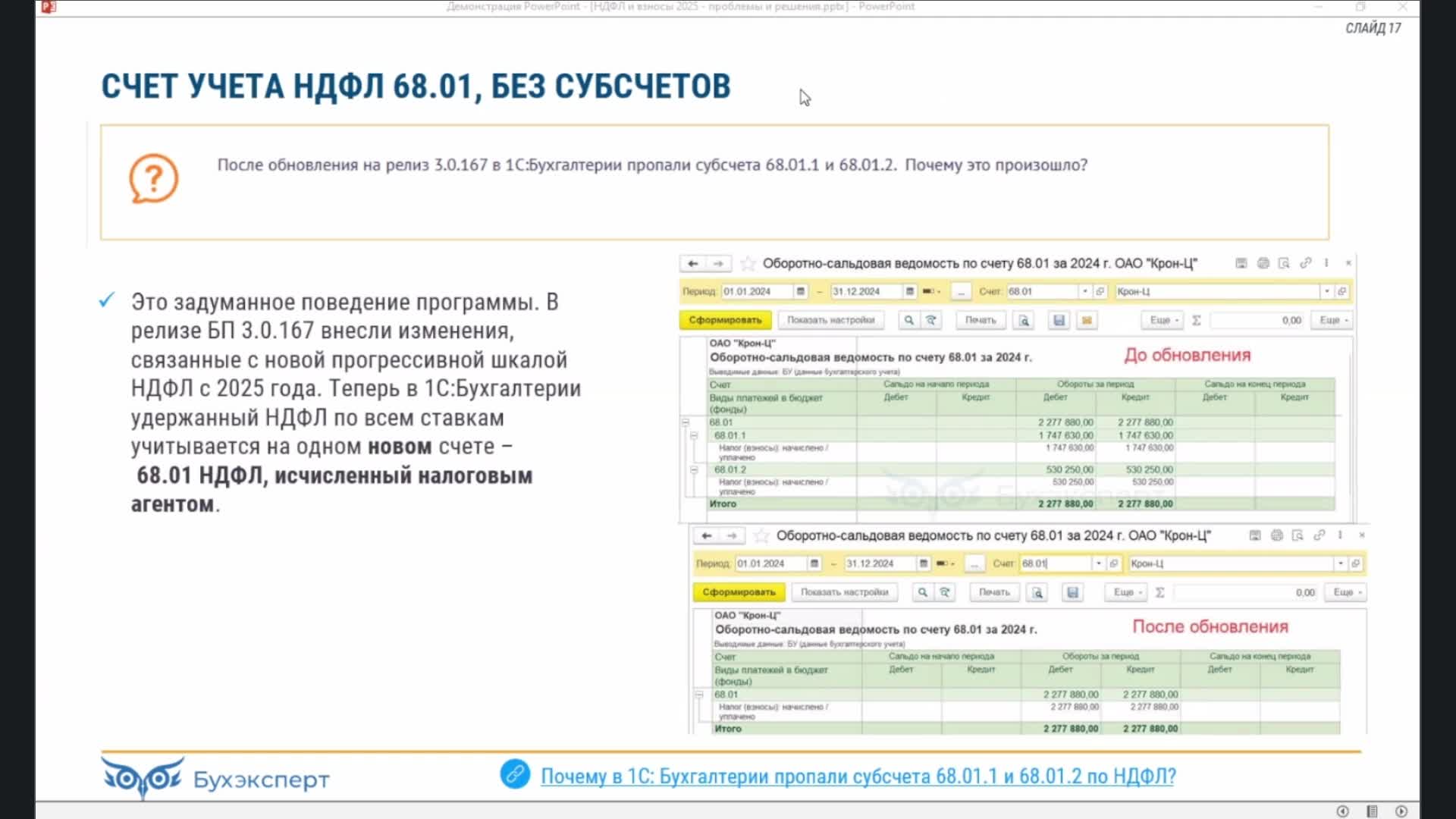The image size is (1456, 819).
Task: Click the back arrow in the upper report window
Action: (692, 264)
